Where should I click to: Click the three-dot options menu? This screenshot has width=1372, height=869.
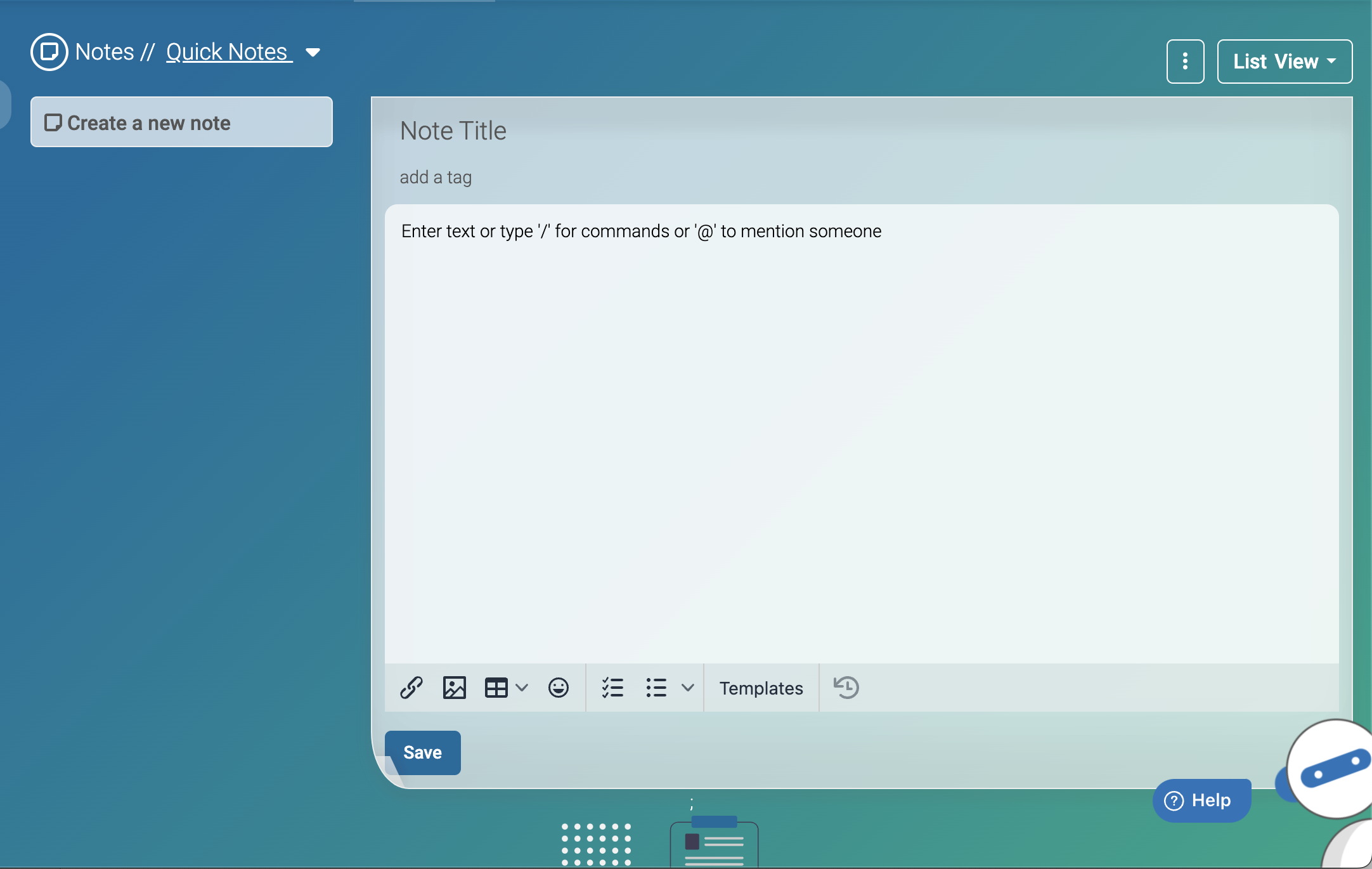(x=1185, y=61)
